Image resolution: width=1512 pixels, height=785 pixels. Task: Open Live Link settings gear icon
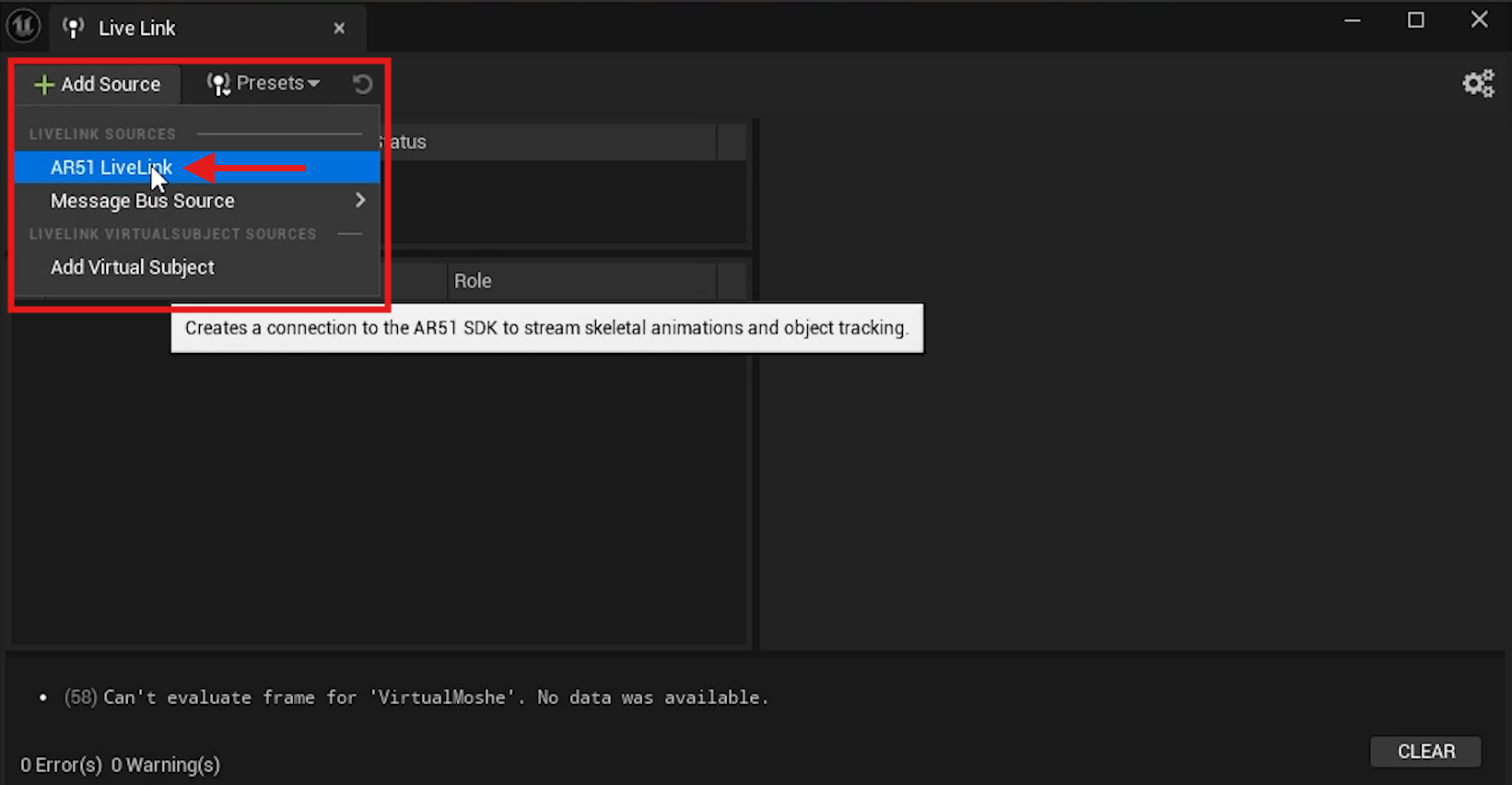click(1478, 84)
